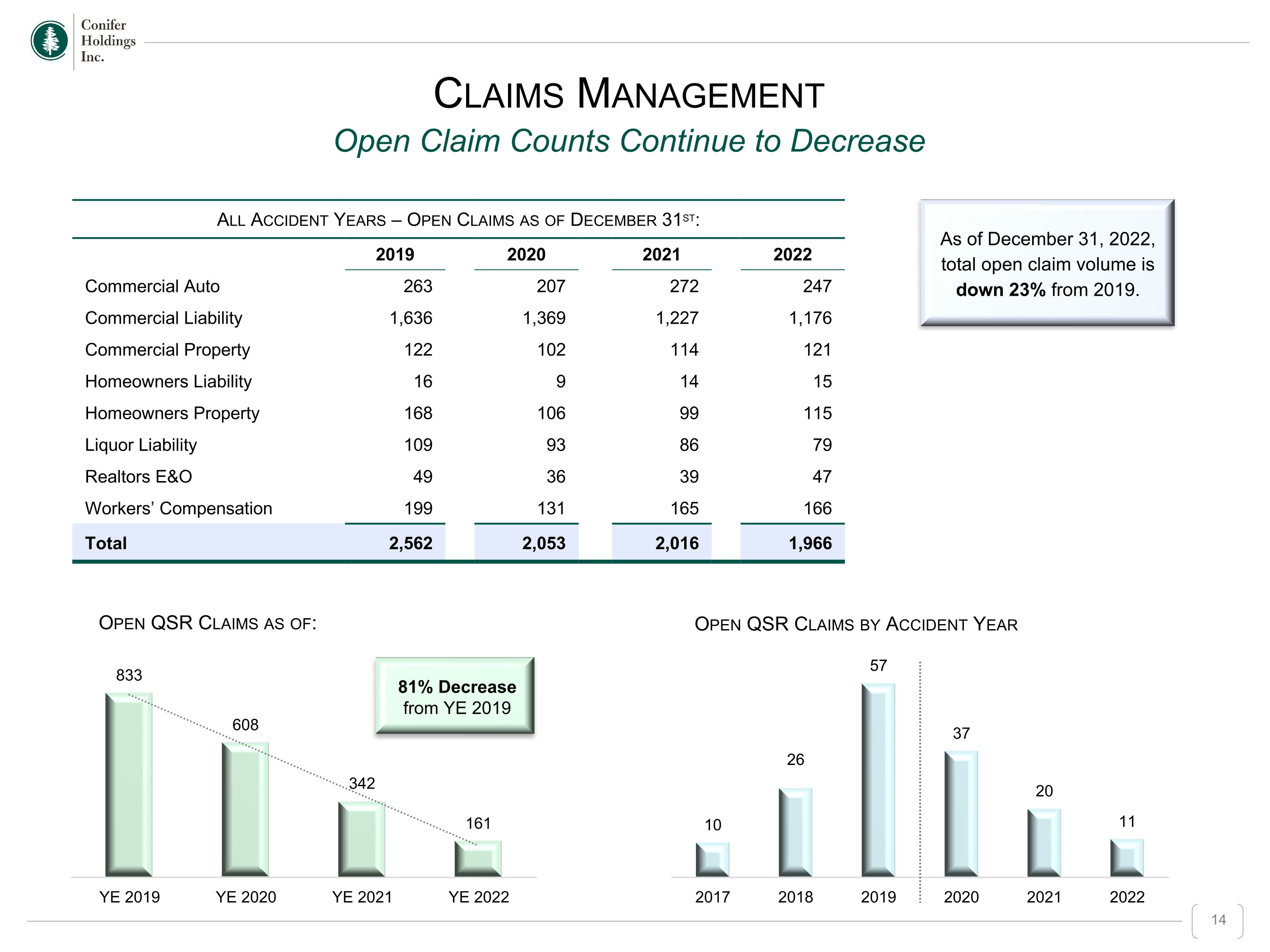This screenshot has width=1270, height=952.
Task: Select the 'Commercial Property' row label
Action: point(168,350)
